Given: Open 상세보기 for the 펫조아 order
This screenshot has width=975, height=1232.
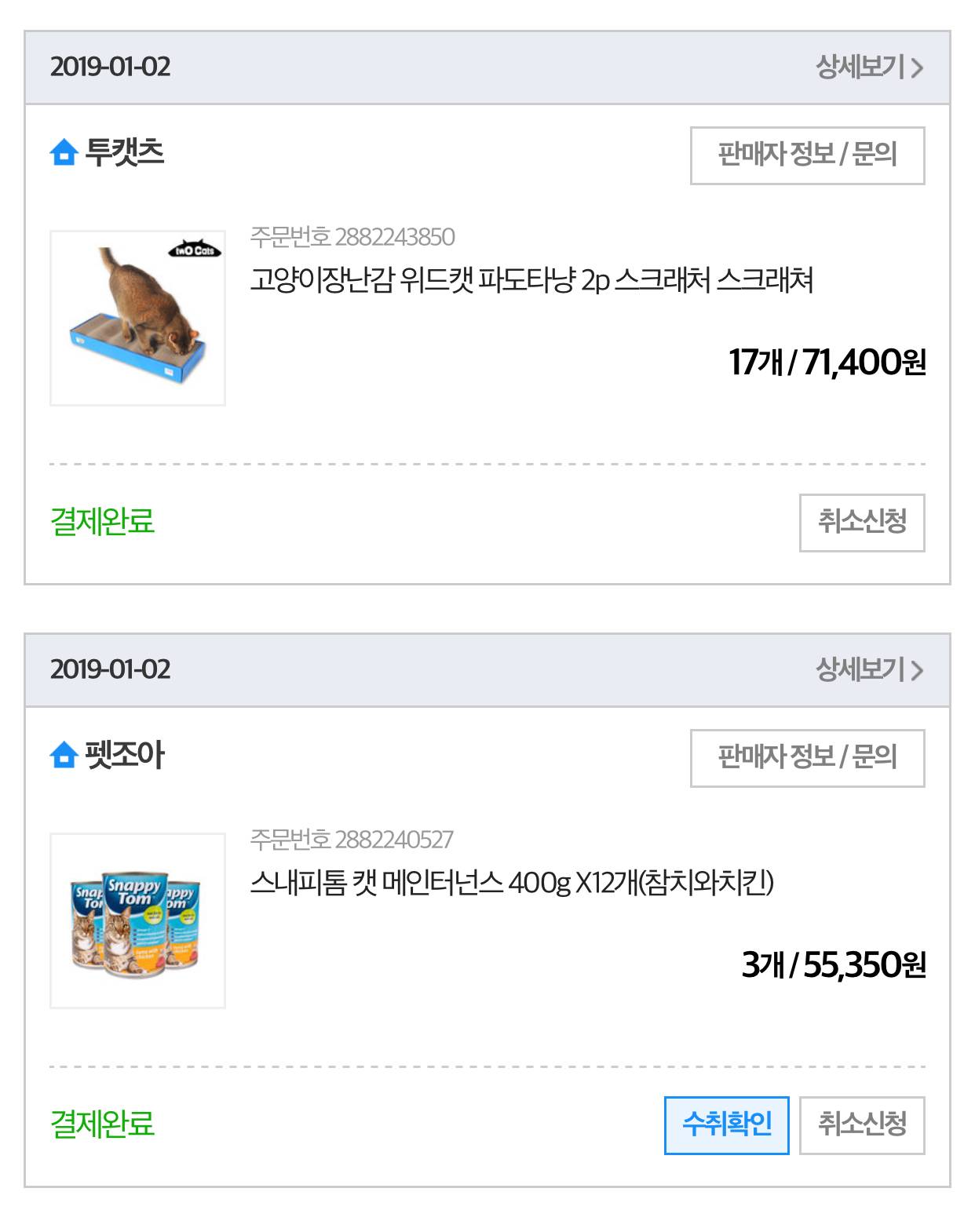Looking at the screenshot, I should pyautogui.click(x=869, y=670).
